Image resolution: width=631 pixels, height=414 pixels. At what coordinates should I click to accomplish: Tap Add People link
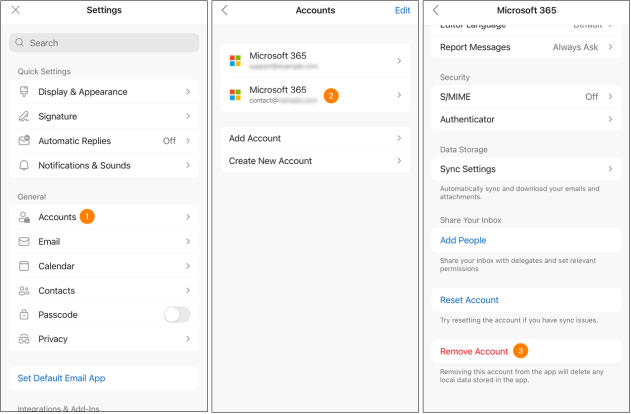[463, 240]
